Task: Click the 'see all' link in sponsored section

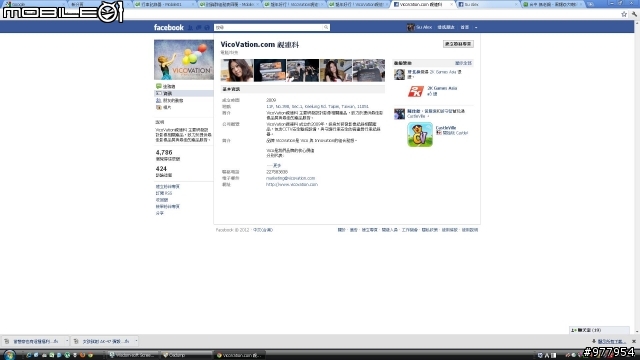Action: pyautogui.click(x=463, y=63)
